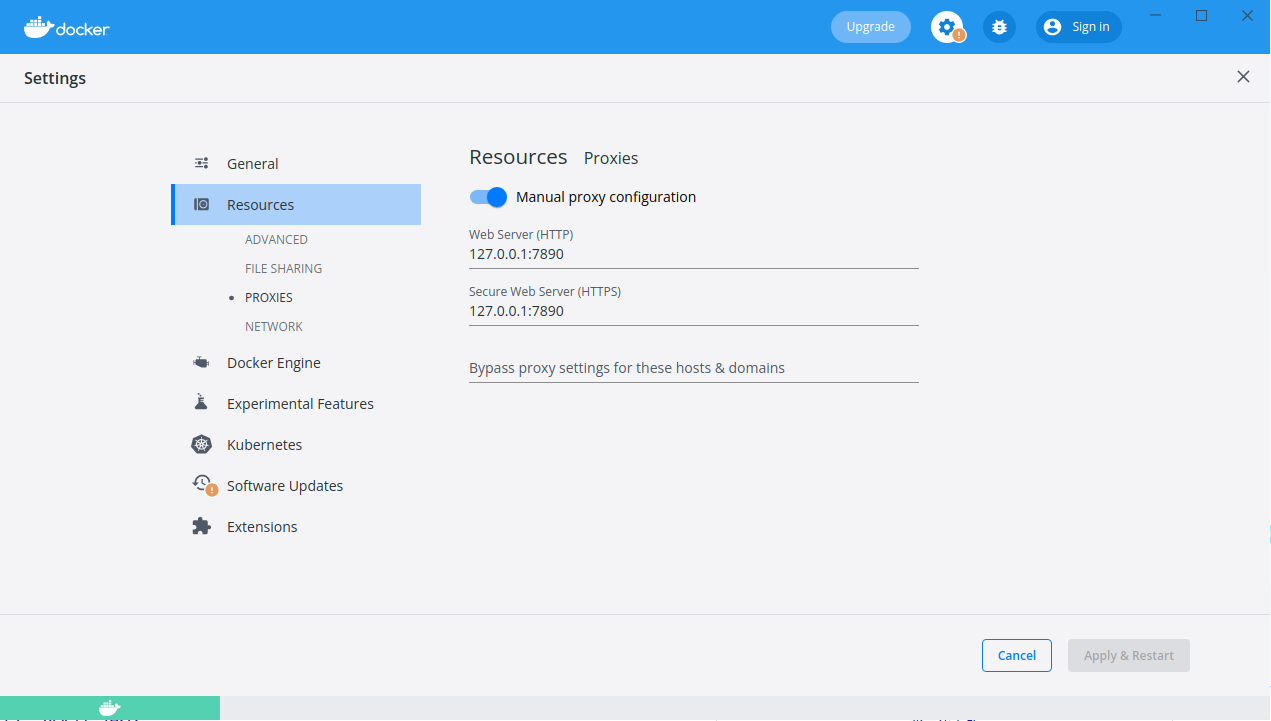
Task: Open the Extensions settings section
Action: (x=296, y=527)
